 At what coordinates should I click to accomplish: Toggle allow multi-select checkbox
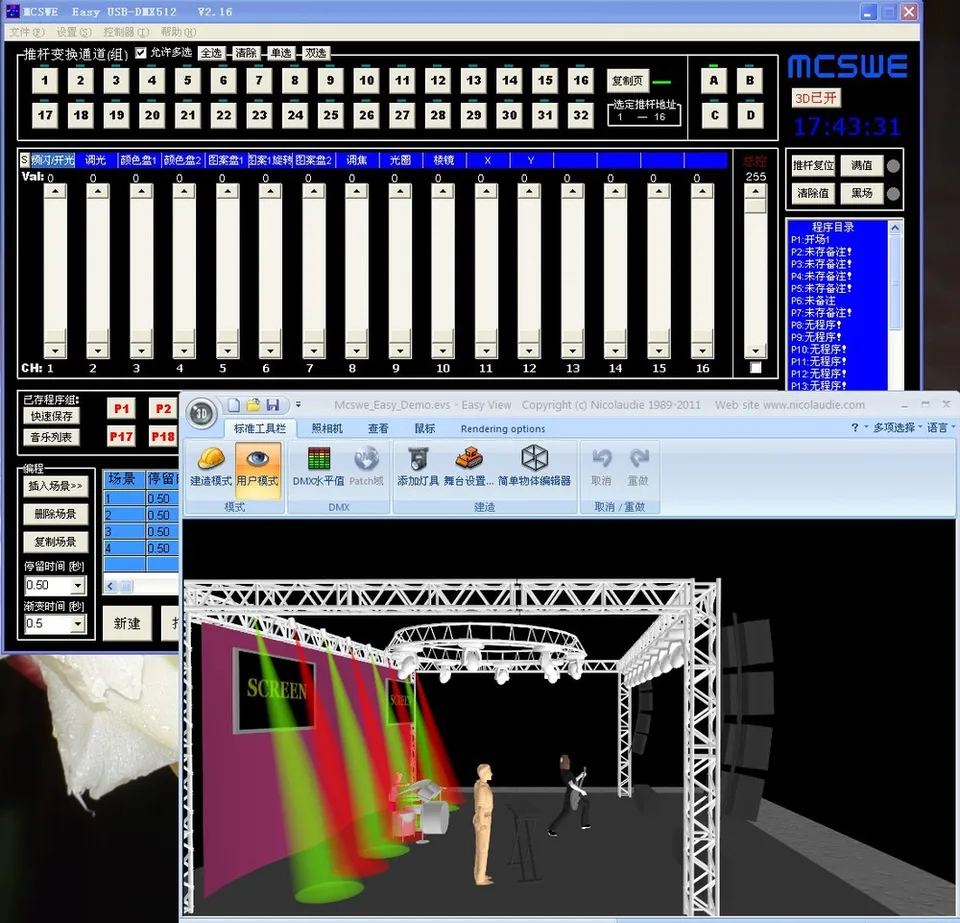tap(141, 53)
